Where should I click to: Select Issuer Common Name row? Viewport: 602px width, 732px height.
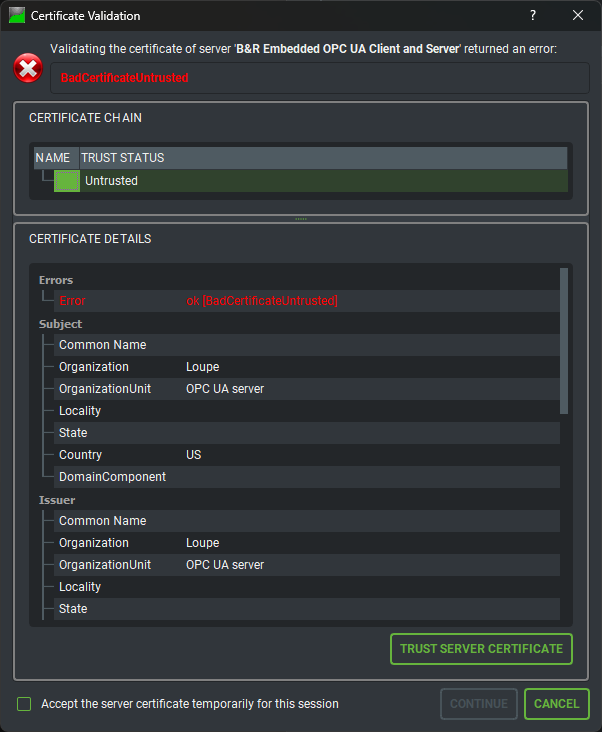307,521
